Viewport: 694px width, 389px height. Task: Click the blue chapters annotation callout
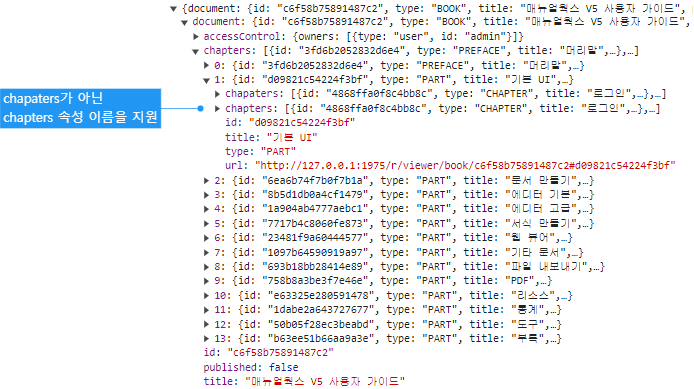(81, 108)
